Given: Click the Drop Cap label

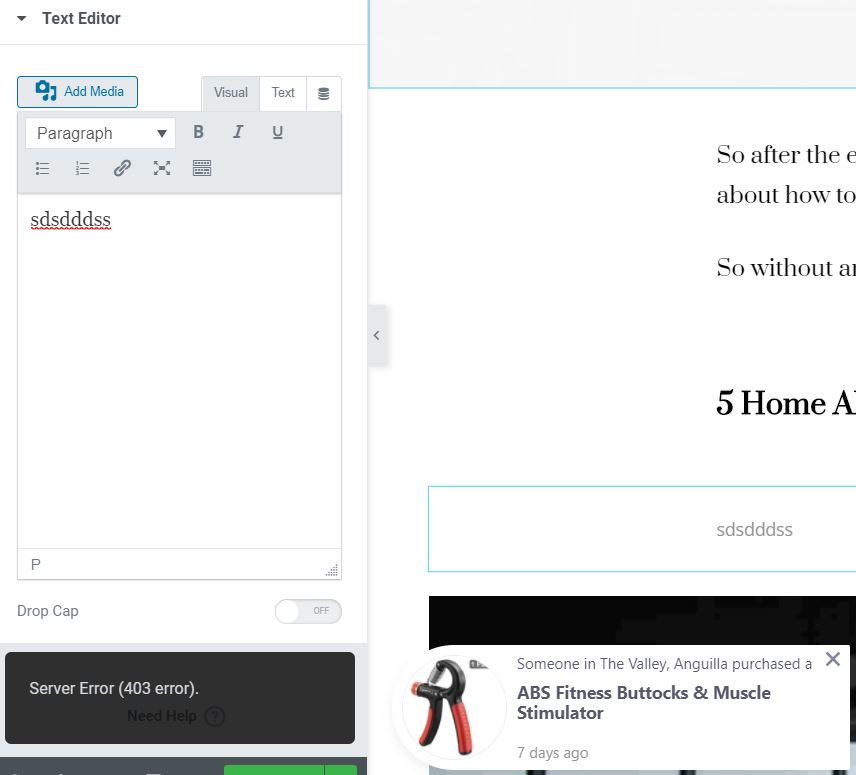Looking at the screenshot, I should [x=48, y=611].
